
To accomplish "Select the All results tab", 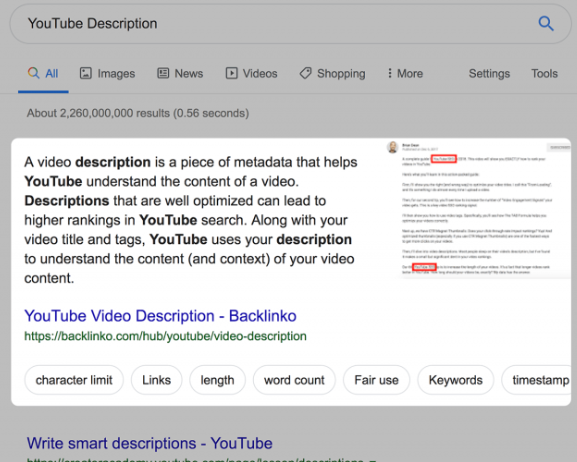I will (43, 73).
